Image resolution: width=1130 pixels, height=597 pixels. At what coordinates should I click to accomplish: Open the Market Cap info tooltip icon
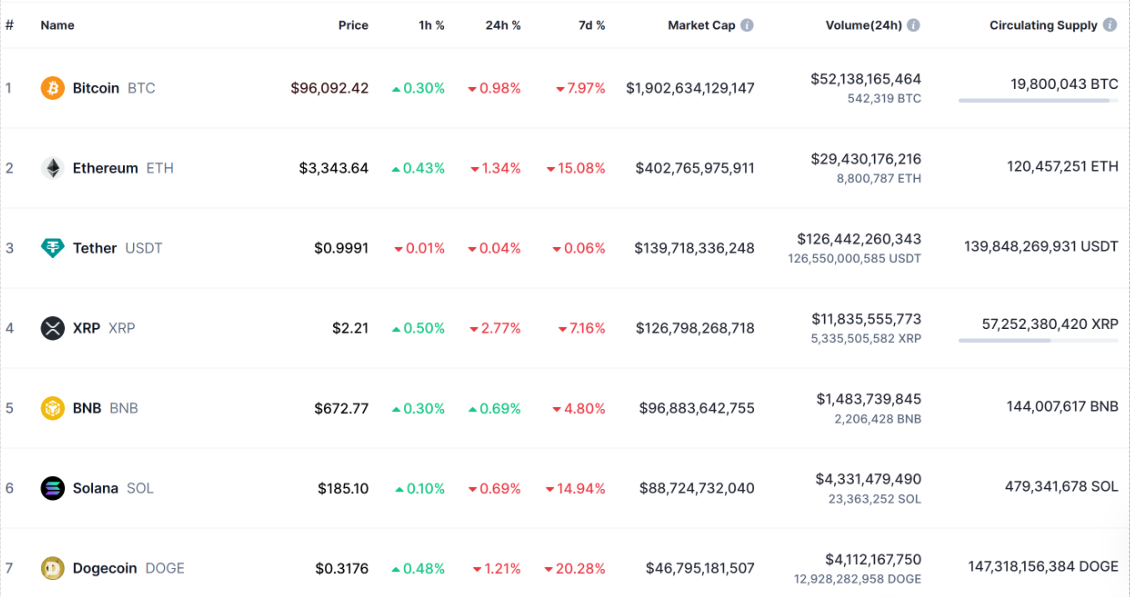click(x=745, y=25)
